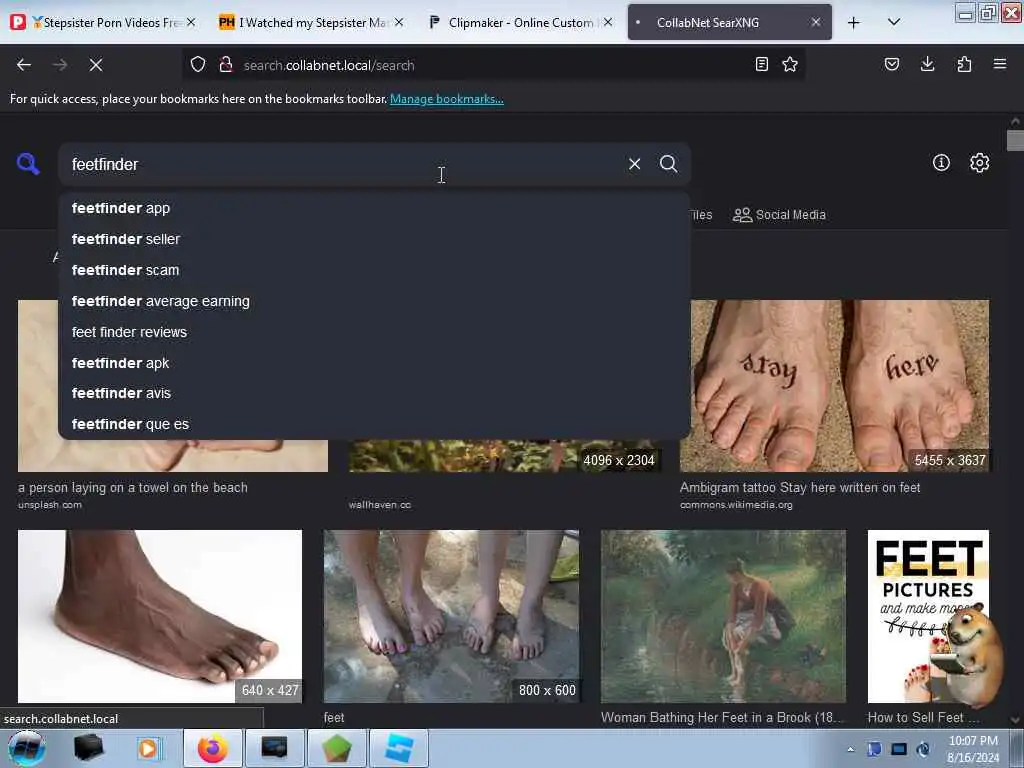Click the vertical page scrollbar thumb
Image resolution: width=1024 pixels, height=768 pixels.
1015,140
